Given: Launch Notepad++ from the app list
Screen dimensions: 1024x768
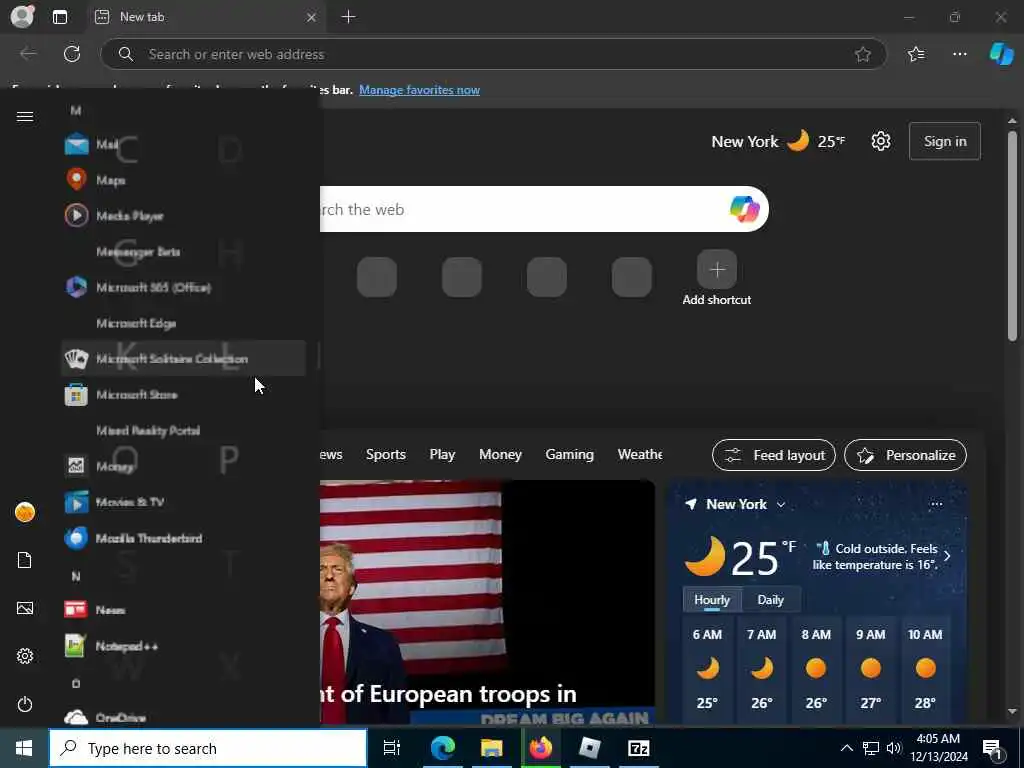Looking at the screenshot, I should (183, 646).
